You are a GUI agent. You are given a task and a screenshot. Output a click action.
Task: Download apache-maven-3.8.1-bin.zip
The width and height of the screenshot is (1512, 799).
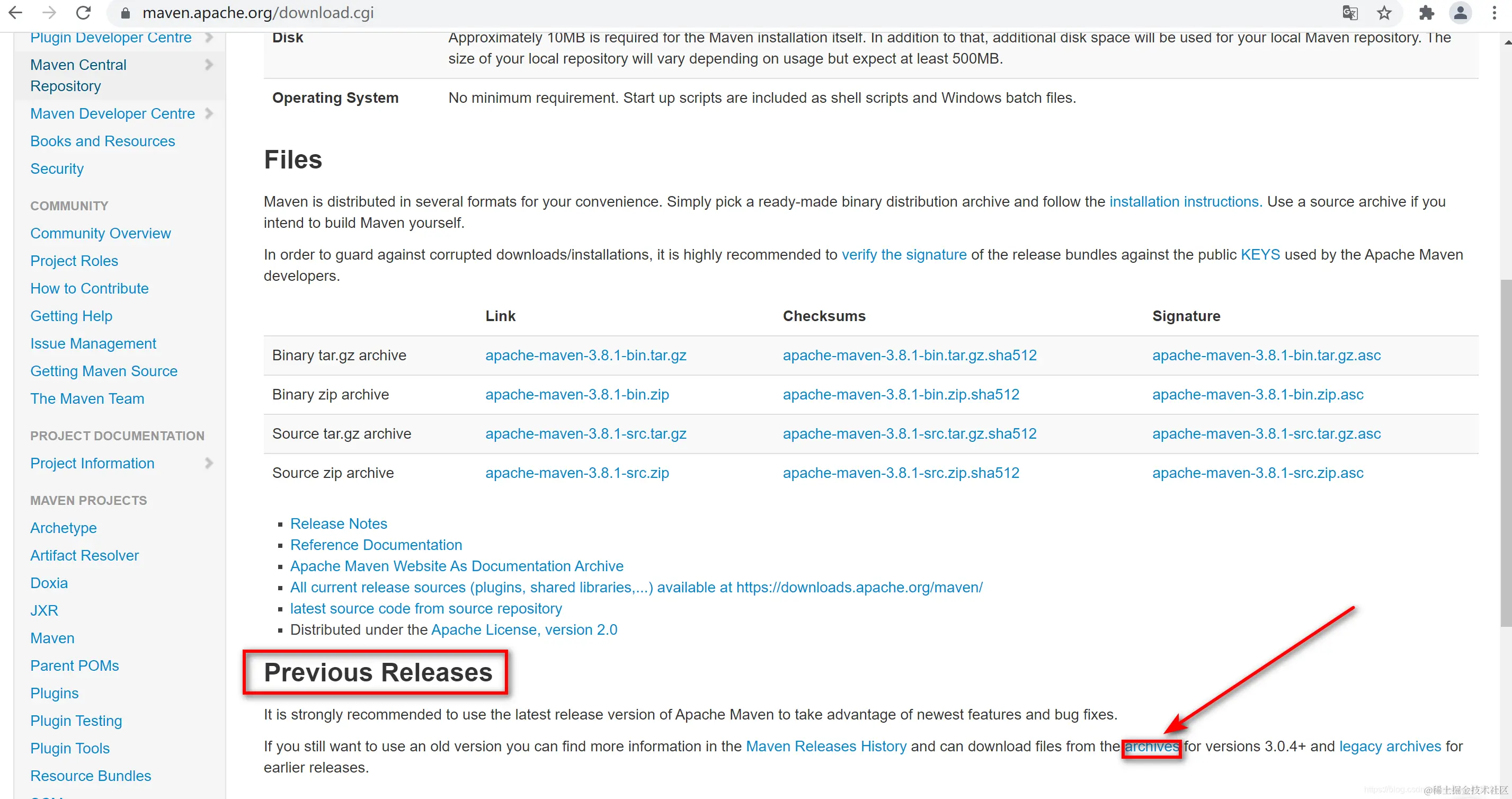(x=577, y=395)
